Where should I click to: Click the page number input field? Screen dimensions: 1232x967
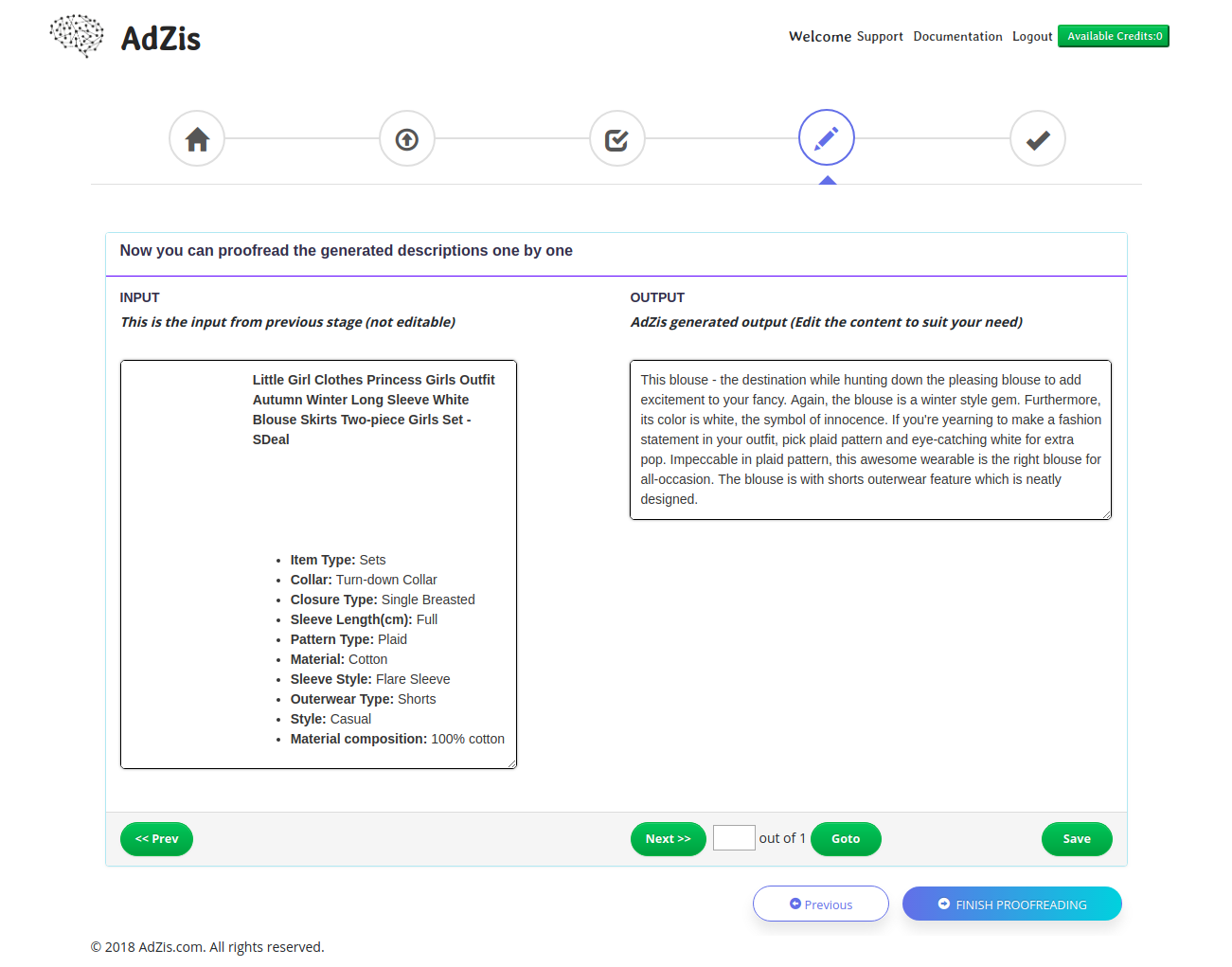tap(734, 838)
